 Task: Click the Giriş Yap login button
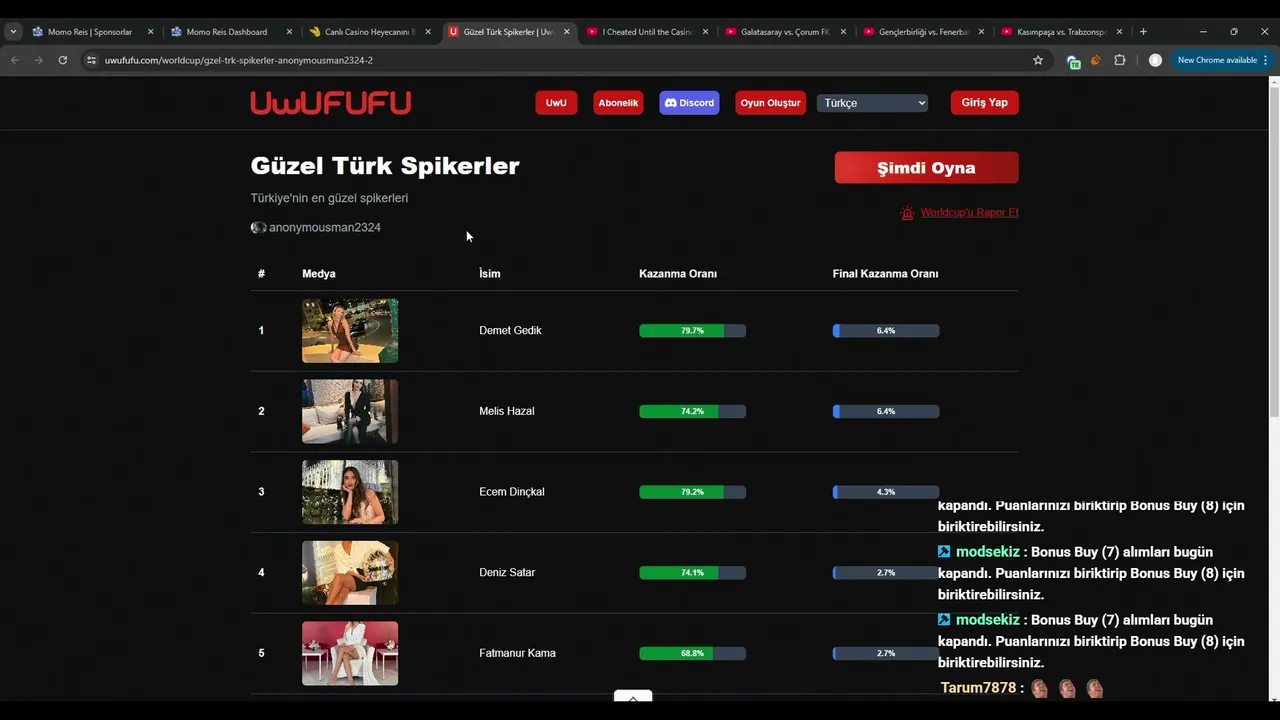click(984, 103)
